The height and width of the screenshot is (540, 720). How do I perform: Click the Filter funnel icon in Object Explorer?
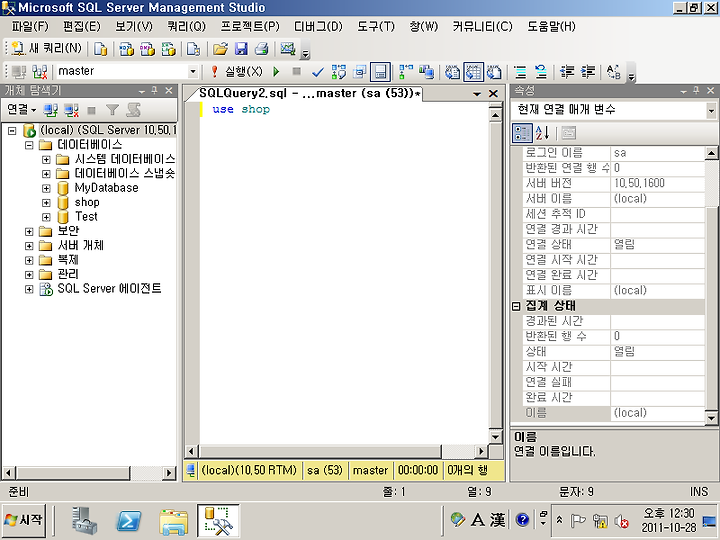coord(112,110)
